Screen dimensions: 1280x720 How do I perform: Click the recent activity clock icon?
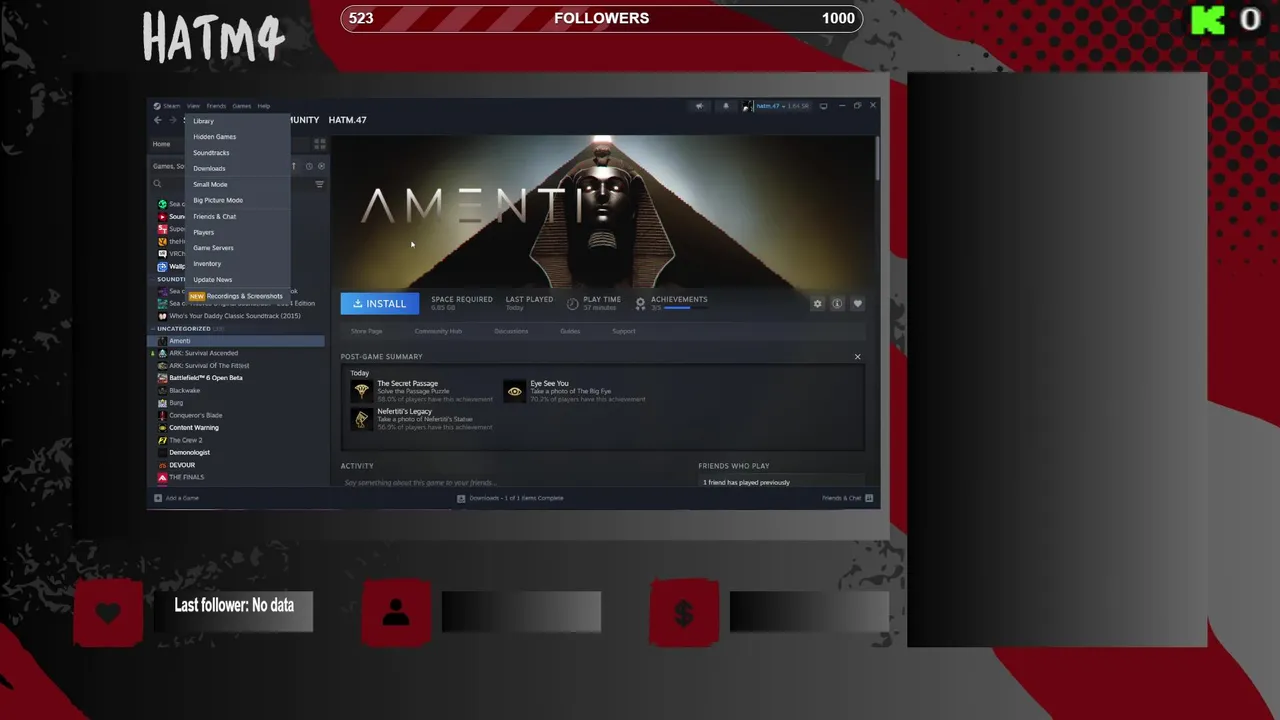tap(309, 166)
